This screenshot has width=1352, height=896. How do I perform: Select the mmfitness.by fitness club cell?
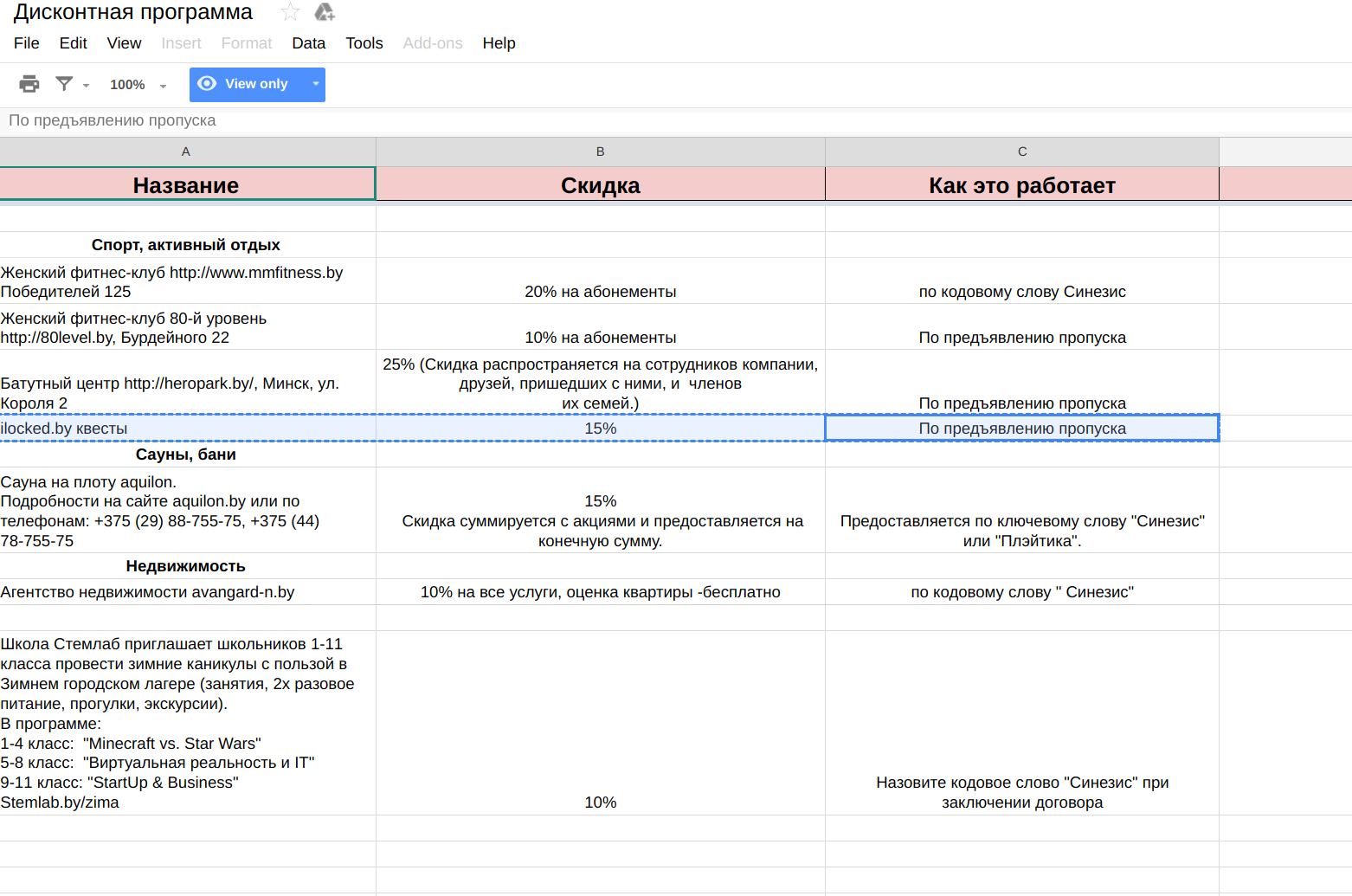click(x=186, y=281)
